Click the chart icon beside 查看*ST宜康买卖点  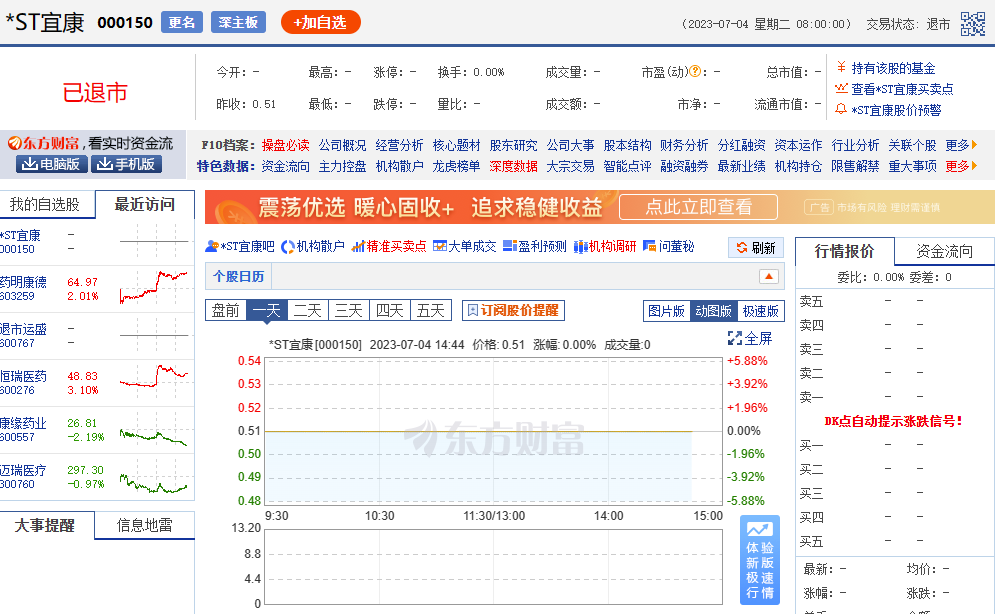841,89
